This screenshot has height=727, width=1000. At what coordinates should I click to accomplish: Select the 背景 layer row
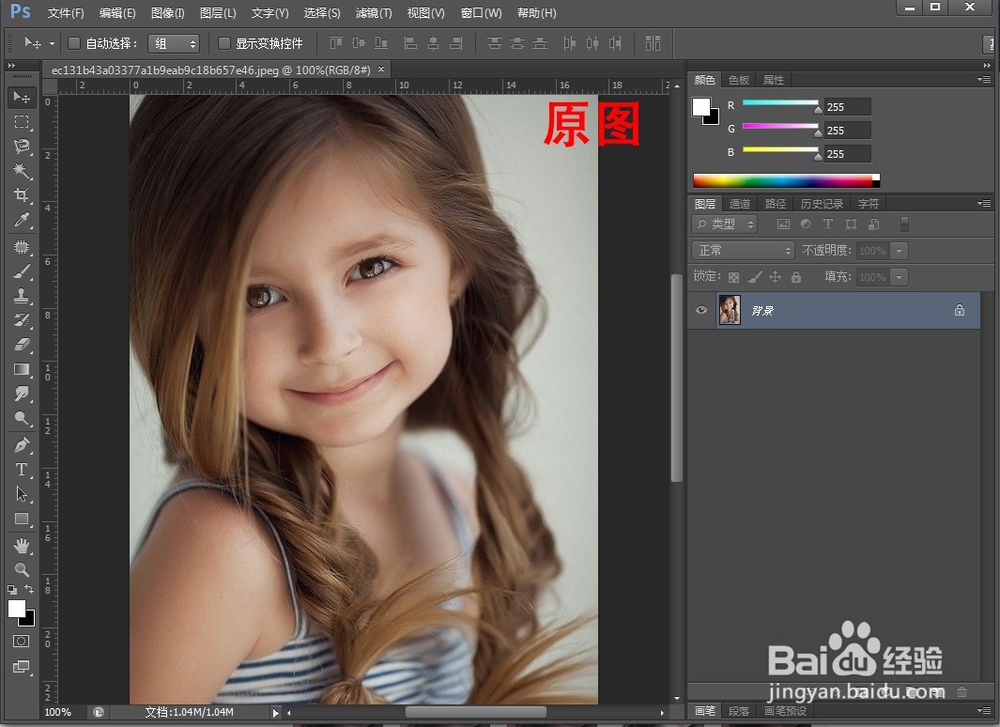click(834, 311)
